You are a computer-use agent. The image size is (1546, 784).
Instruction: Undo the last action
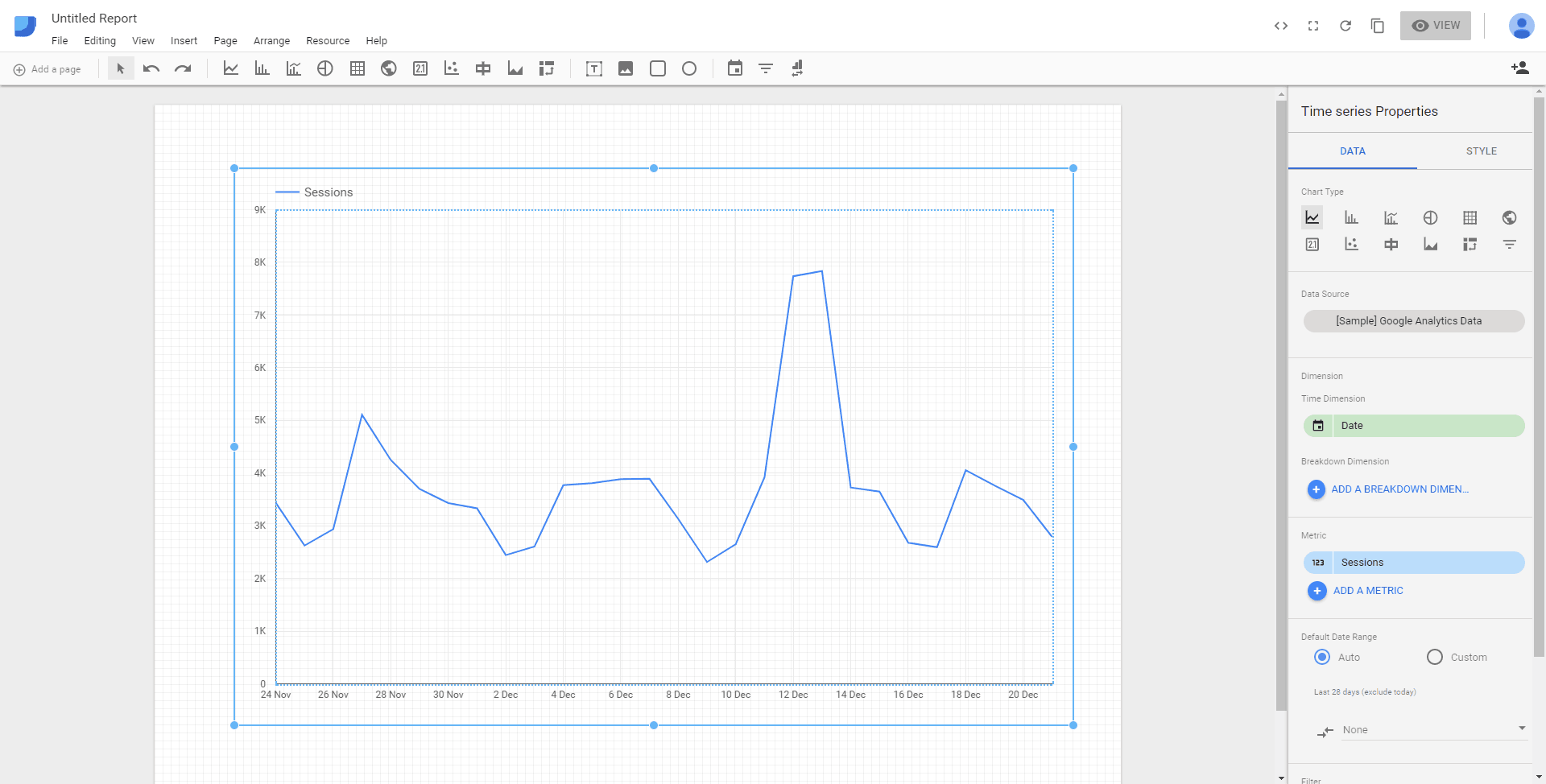point(151,68)
